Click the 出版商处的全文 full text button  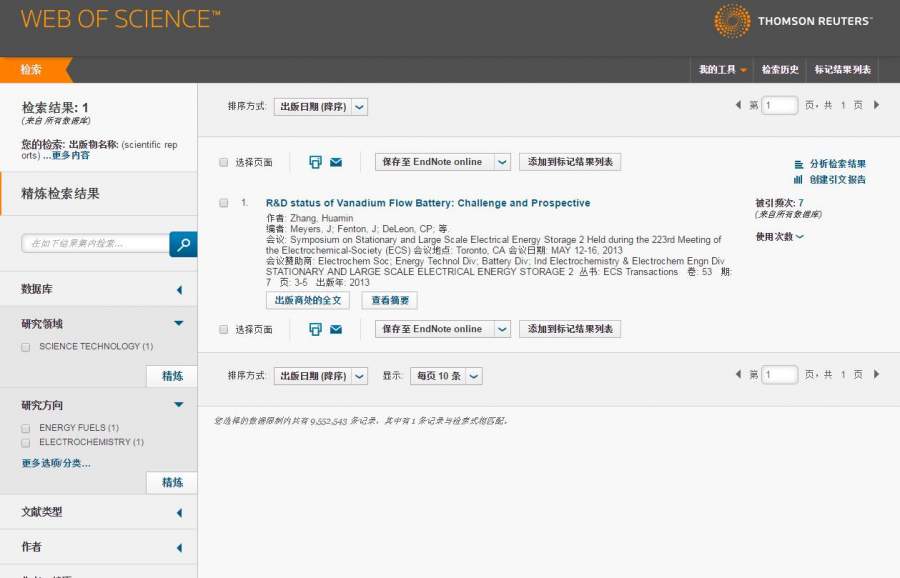tap(308, 300)
